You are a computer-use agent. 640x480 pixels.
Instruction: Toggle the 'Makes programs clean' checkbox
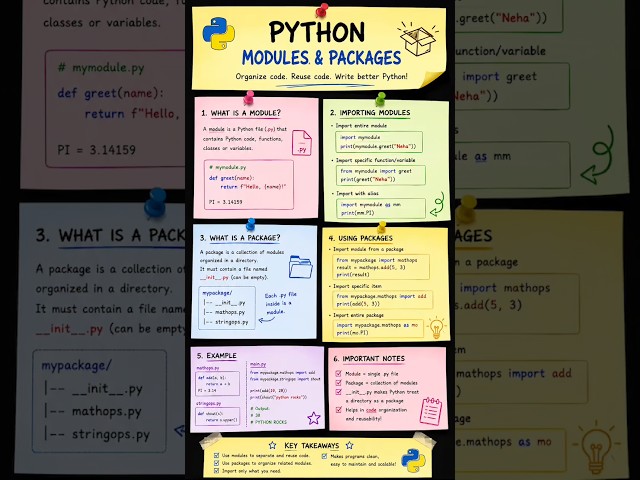[324, 456]
